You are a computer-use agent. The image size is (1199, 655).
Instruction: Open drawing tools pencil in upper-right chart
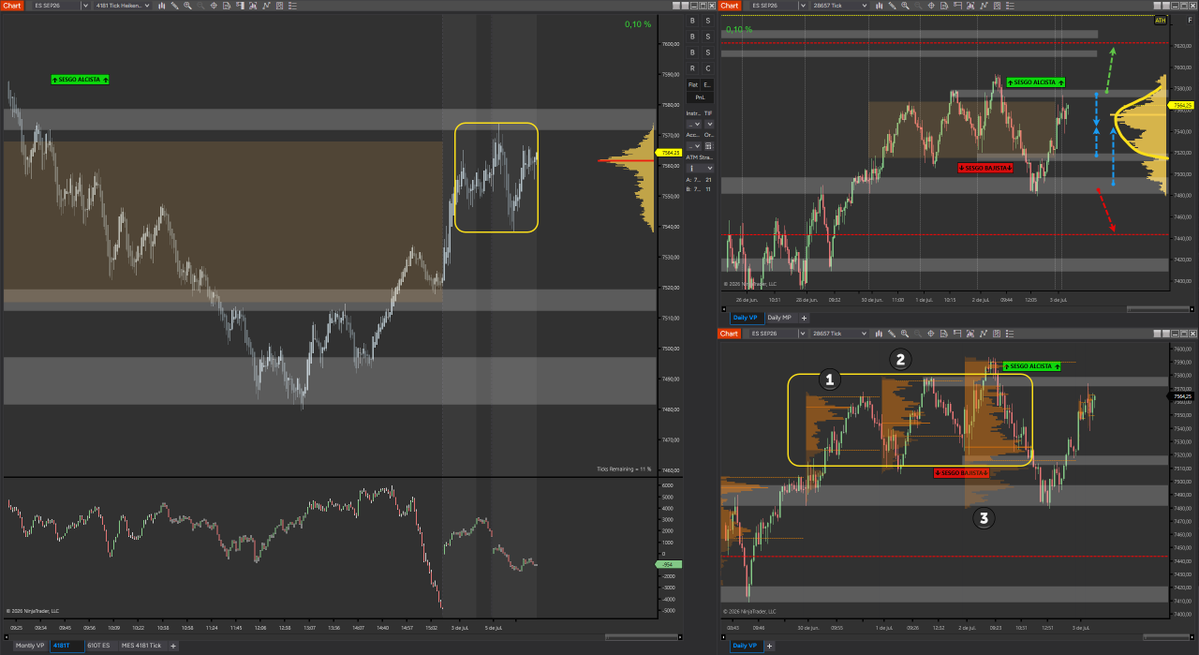click(x=892, y=5)
